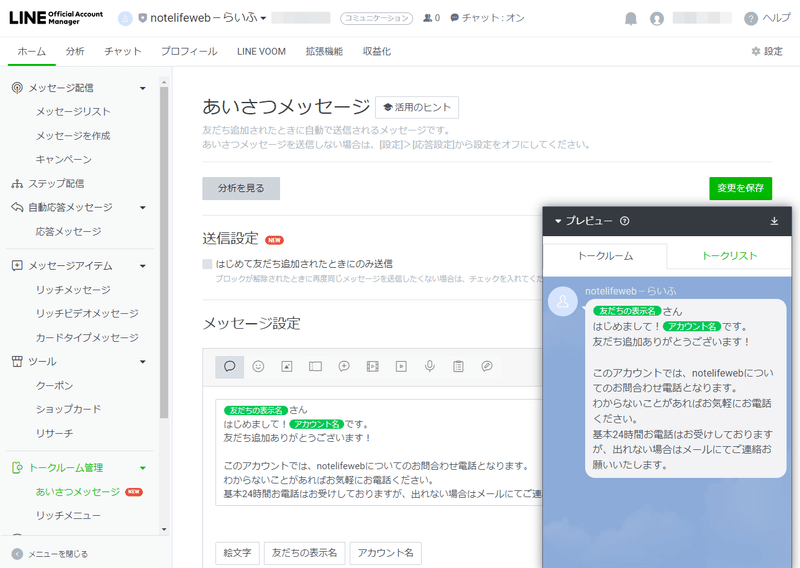This screenshot has width=800, height=568.
Task: Click the preview help question icon
Action: [624, 221]
